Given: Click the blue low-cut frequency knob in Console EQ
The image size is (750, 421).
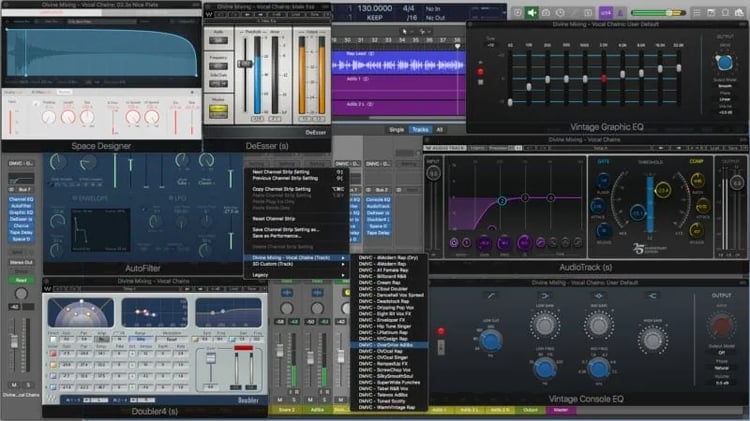Looking at the screenshot, I should click(491, 341).
